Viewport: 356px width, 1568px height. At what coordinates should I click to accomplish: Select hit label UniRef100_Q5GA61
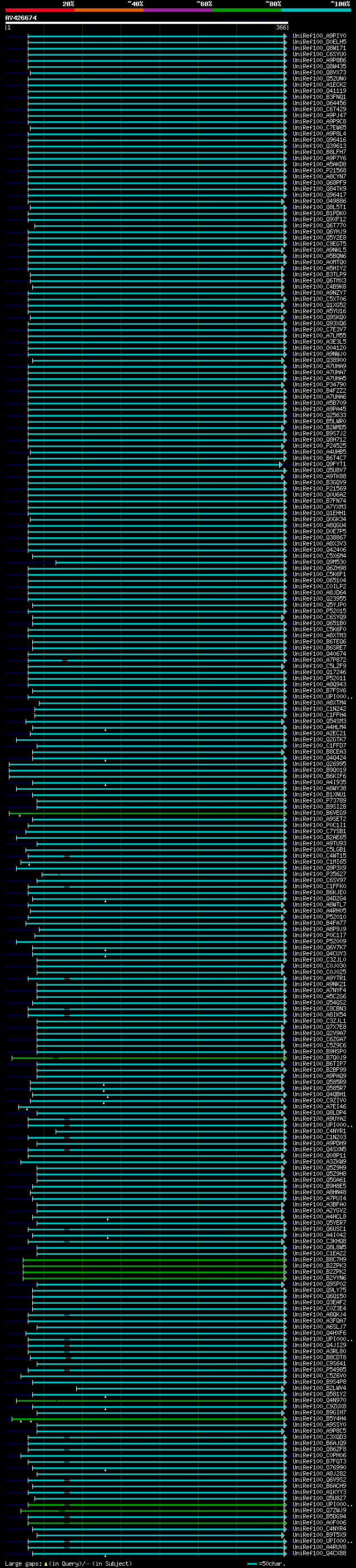point(319,1180)
